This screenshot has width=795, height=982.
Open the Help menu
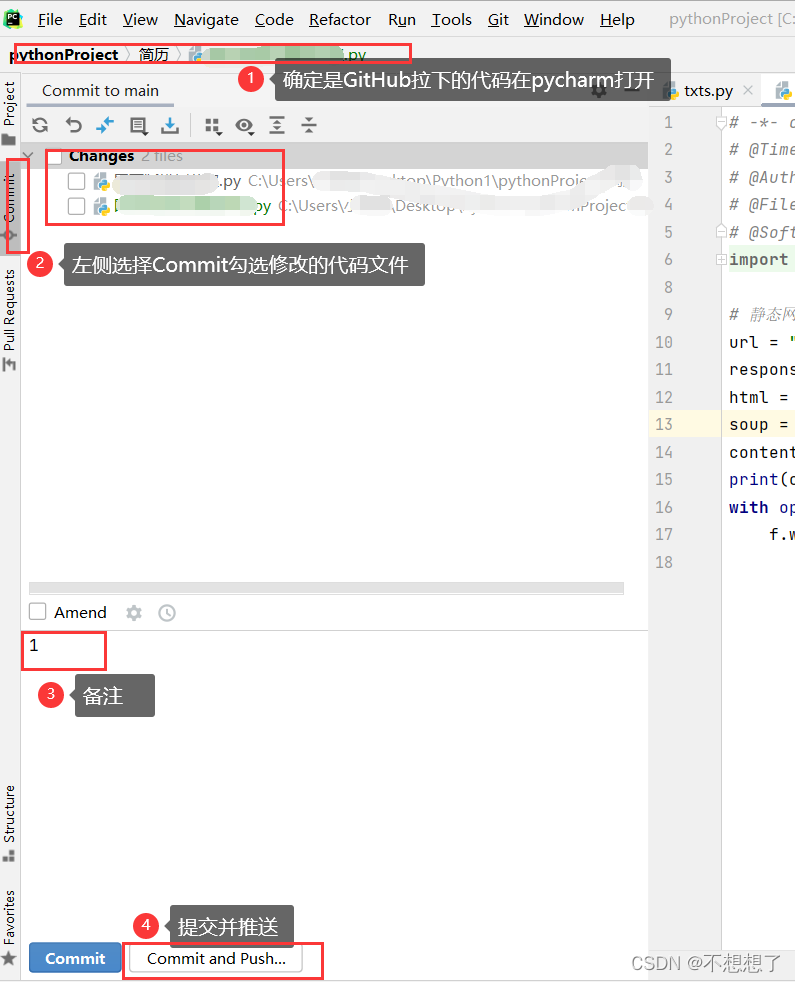point(617,20)
